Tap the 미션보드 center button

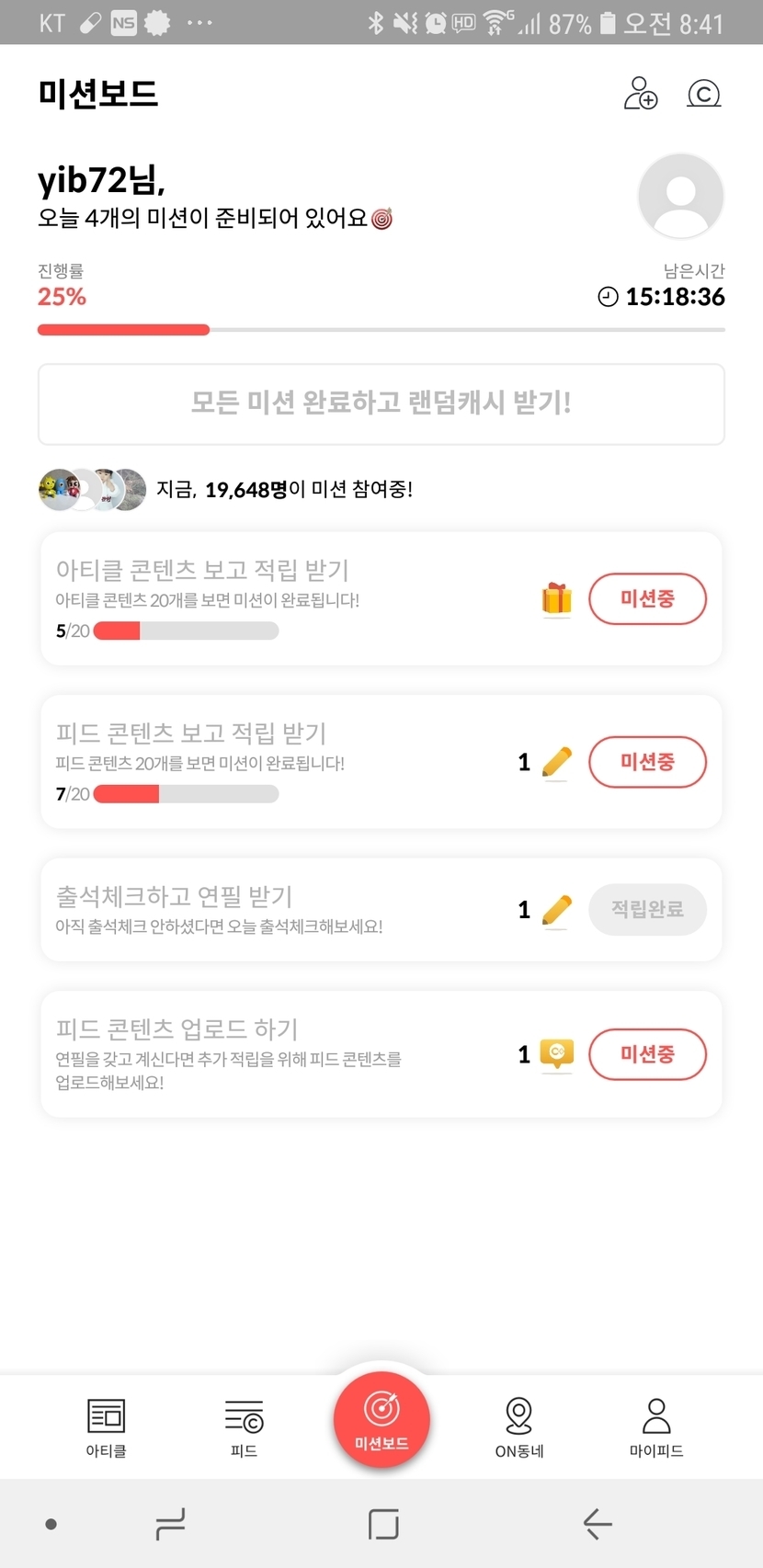(x=381, y=1418)
